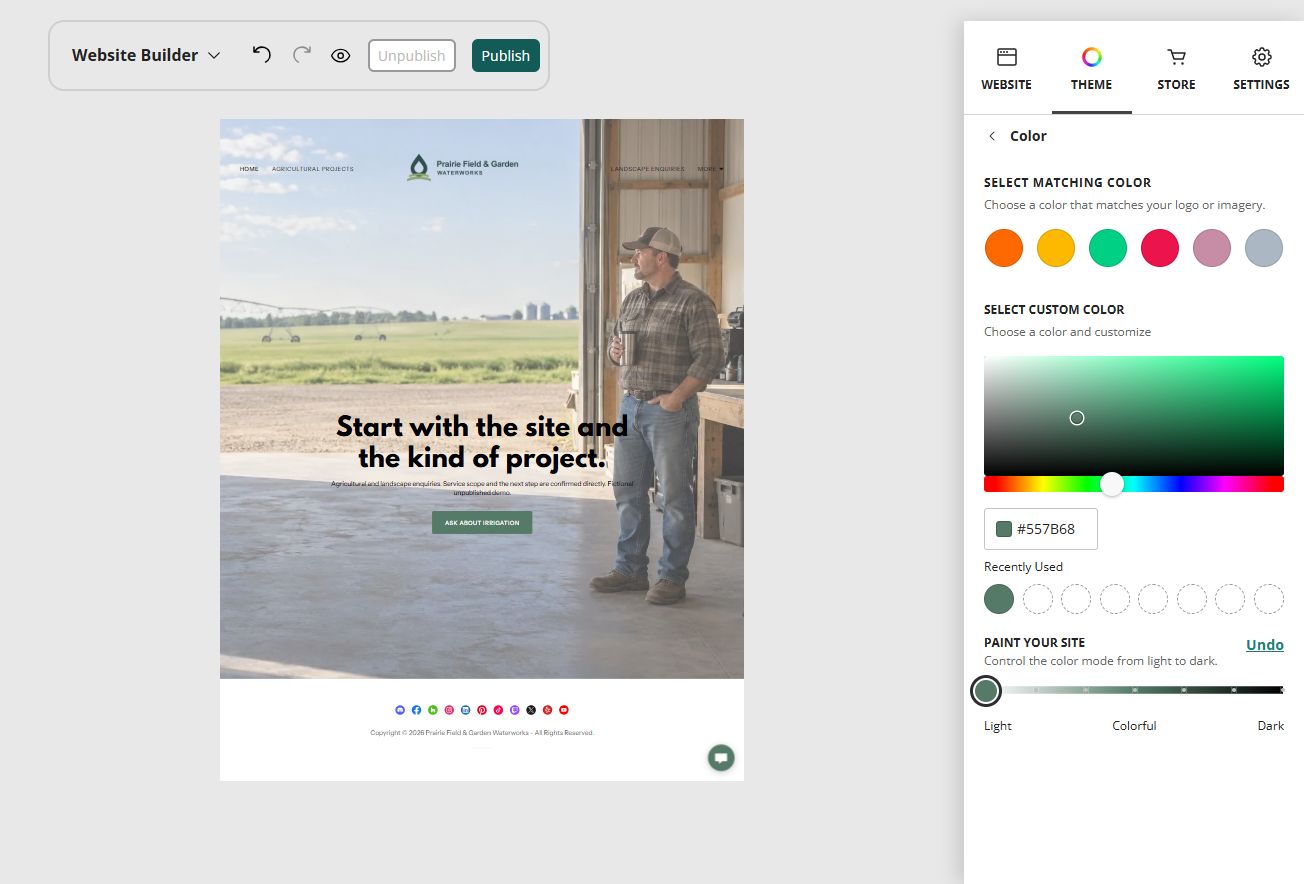The height and width of the screenshot is (884, 1304).
Task: Click the Paint Your Site slider handle
Action: point(986,690)
